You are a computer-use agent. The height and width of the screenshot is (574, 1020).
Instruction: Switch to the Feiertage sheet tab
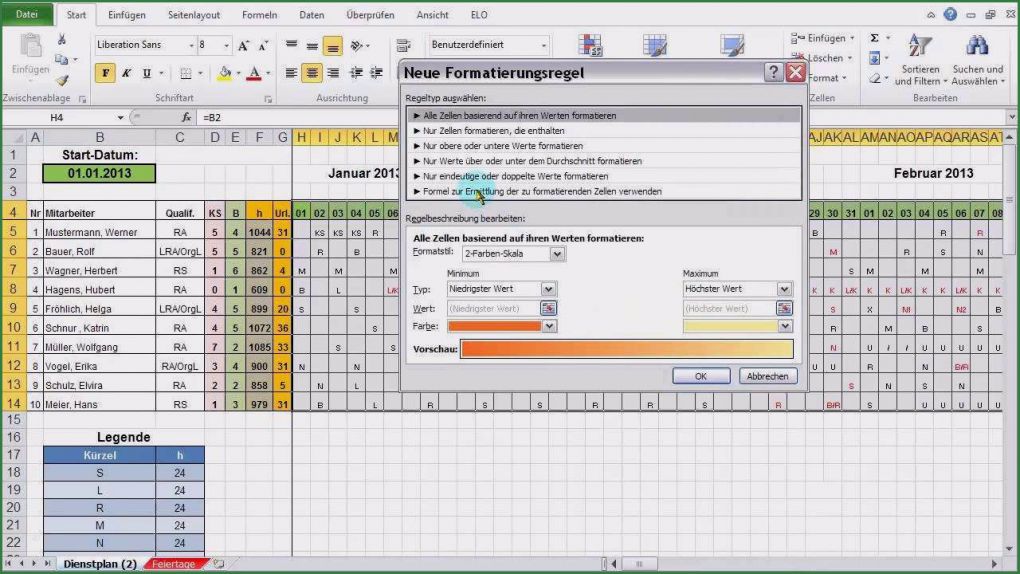click(176, 564)
